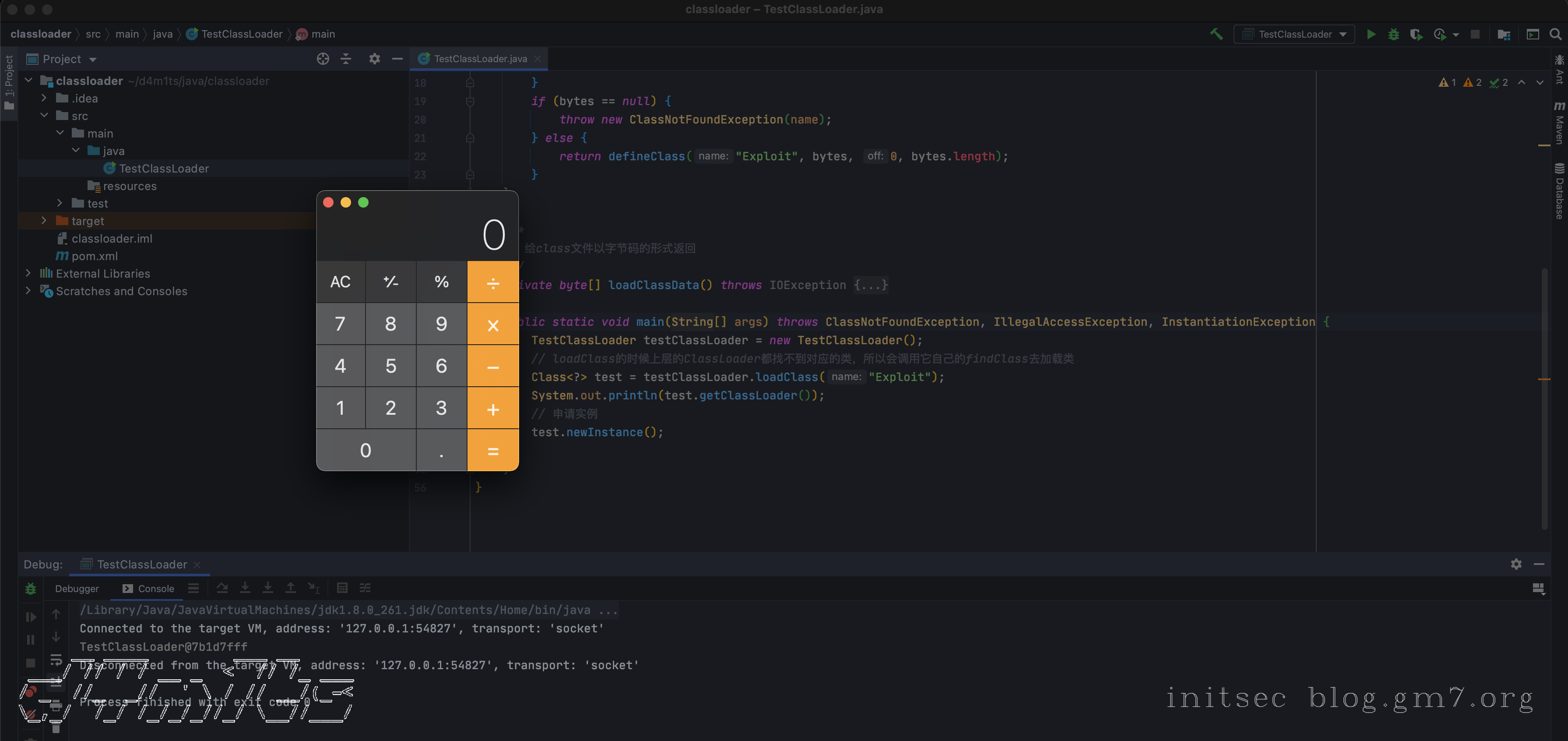This screenshot has height=741, width=1568.
Task: Click the Search Everywhere magnifier icon
Action: point(1555,34)
